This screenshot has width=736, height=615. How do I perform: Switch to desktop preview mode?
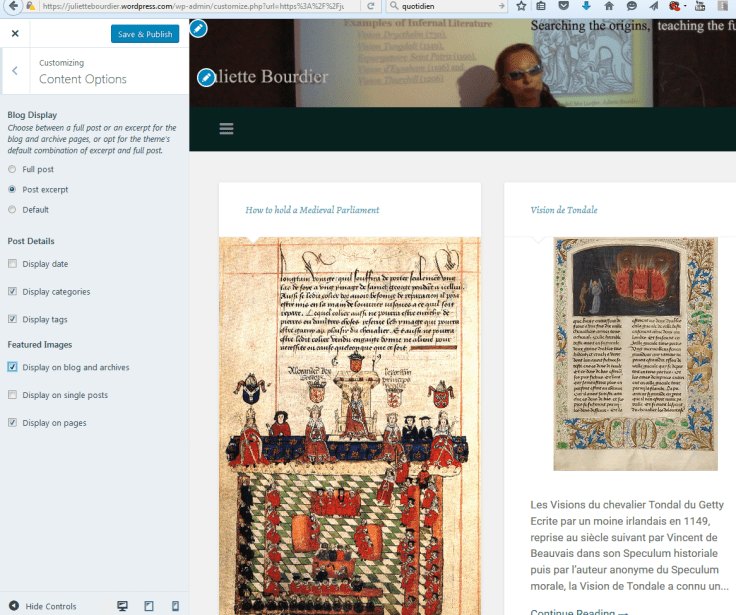pyautogui.click(x=123, y=606)
